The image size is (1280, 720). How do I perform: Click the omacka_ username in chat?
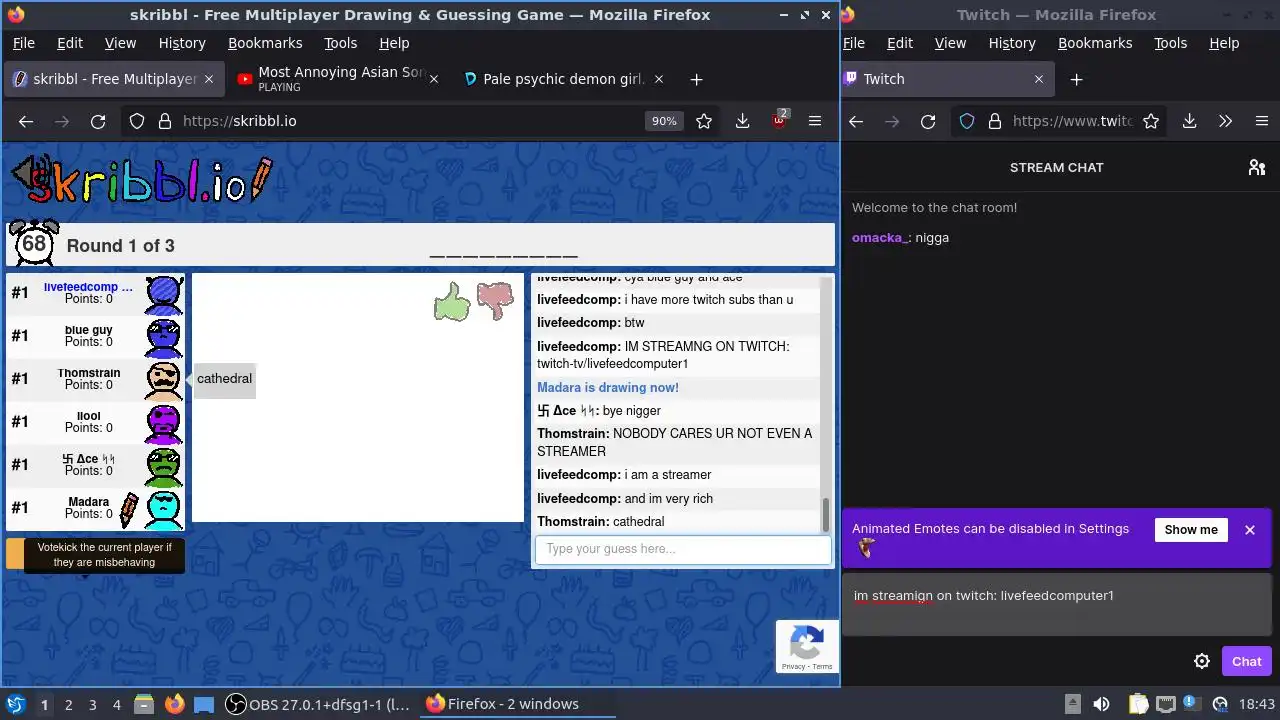coord(880,238)
